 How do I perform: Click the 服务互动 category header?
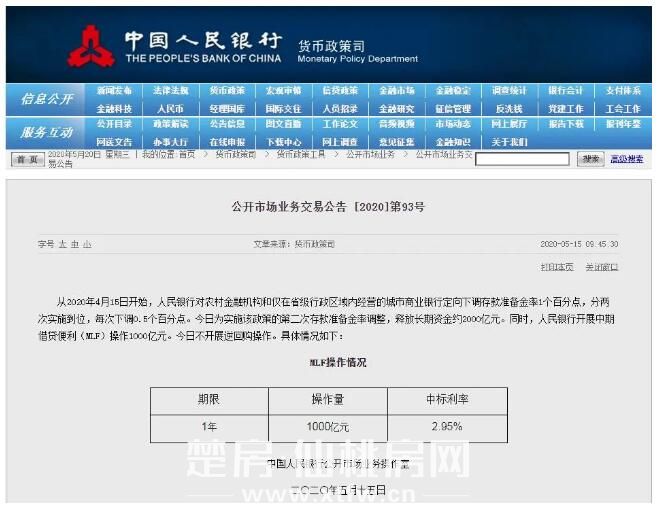point(47,133)
